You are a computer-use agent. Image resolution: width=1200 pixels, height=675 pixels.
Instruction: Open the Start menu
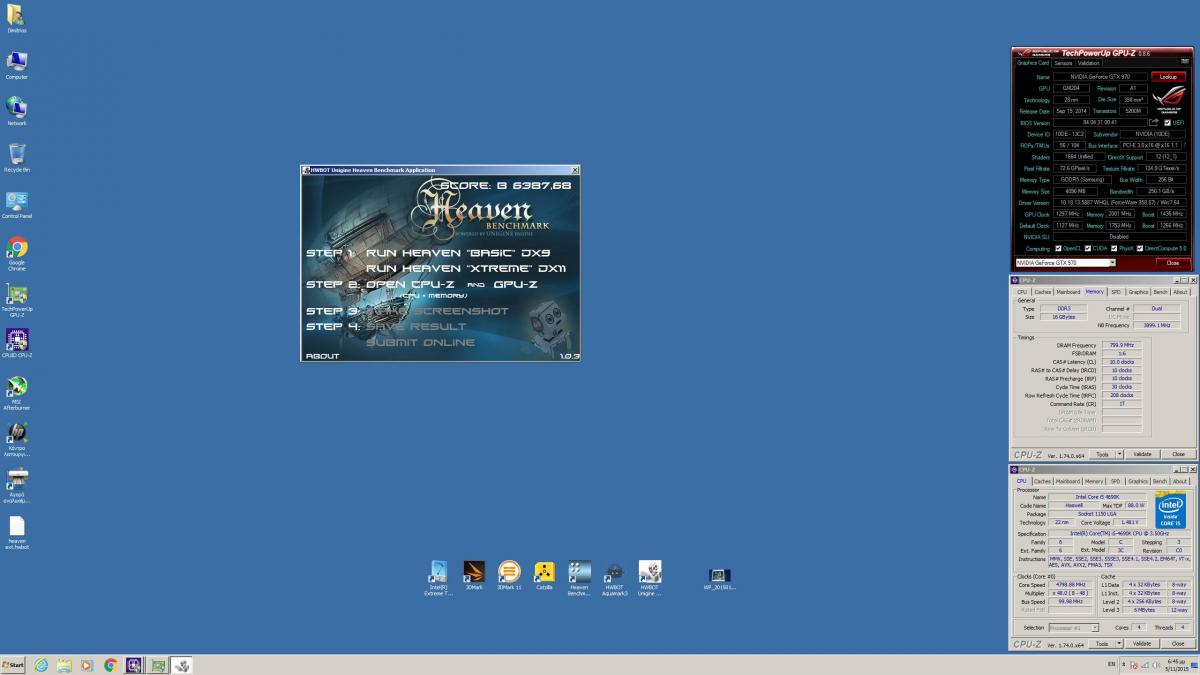point(14,665)
